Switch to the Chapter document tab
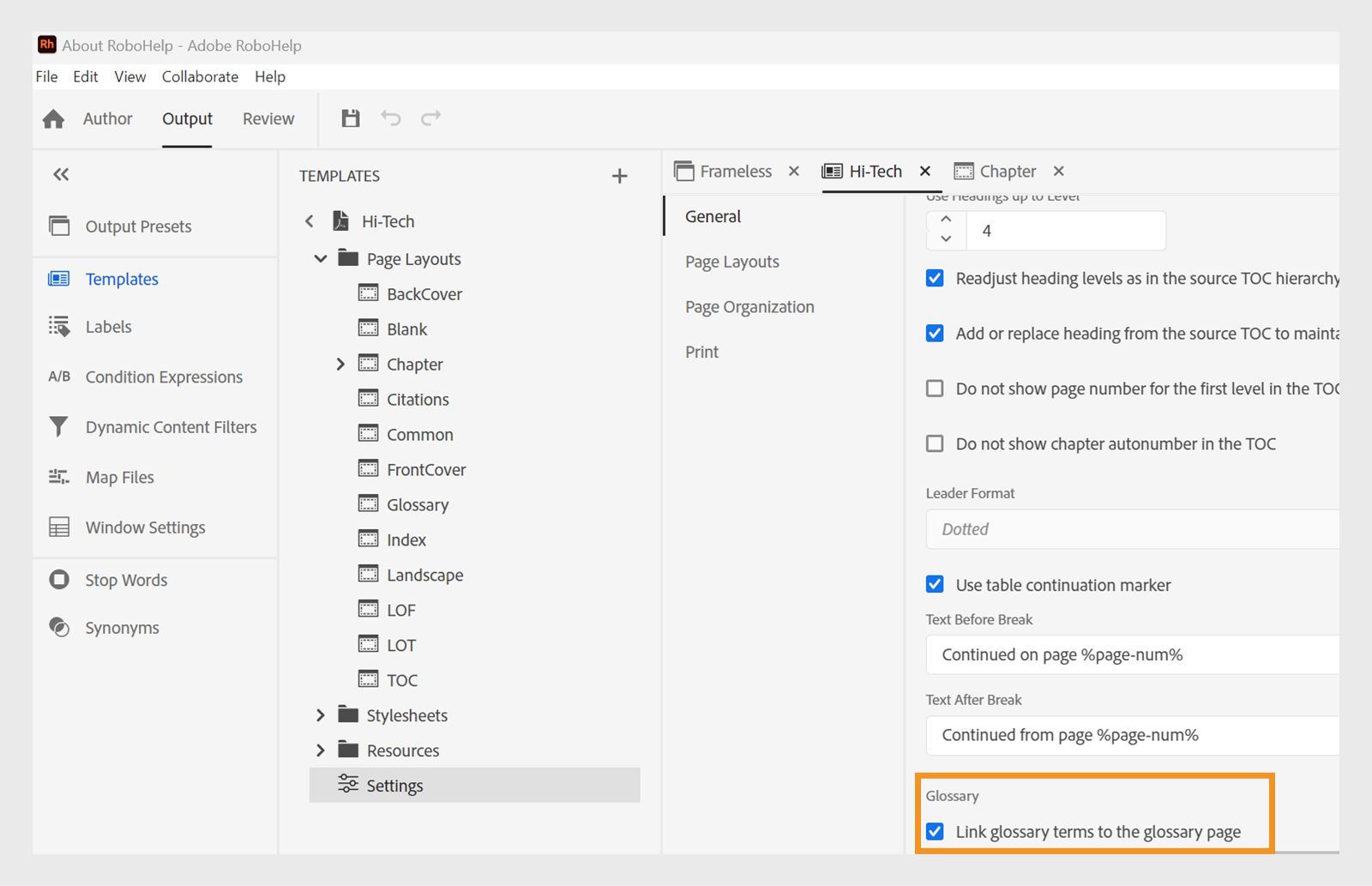 pos(995,172)
